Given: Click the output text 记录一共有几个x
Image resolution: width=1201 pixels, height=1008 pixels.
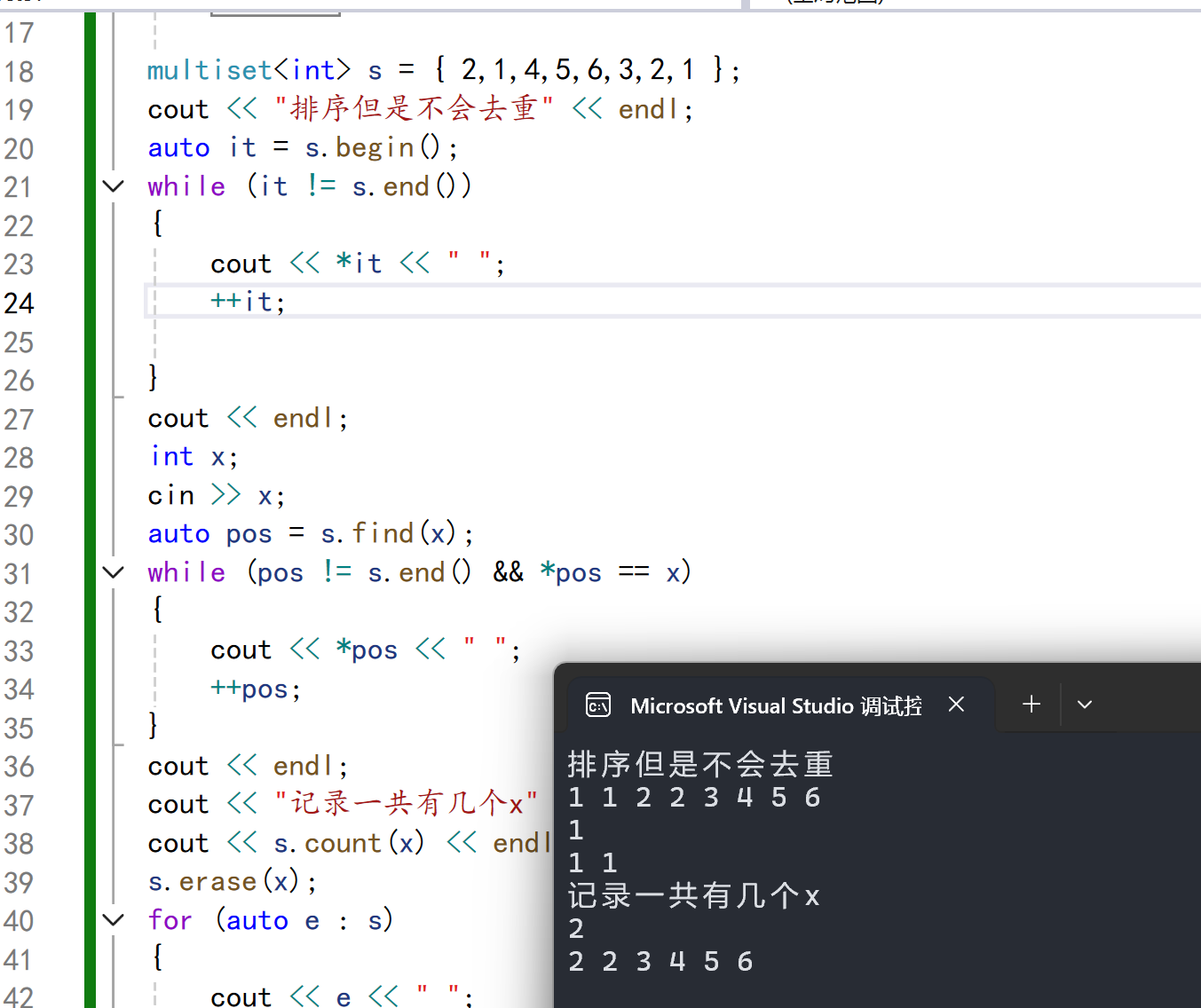Looking at the screenshot, I should [694, 895].
